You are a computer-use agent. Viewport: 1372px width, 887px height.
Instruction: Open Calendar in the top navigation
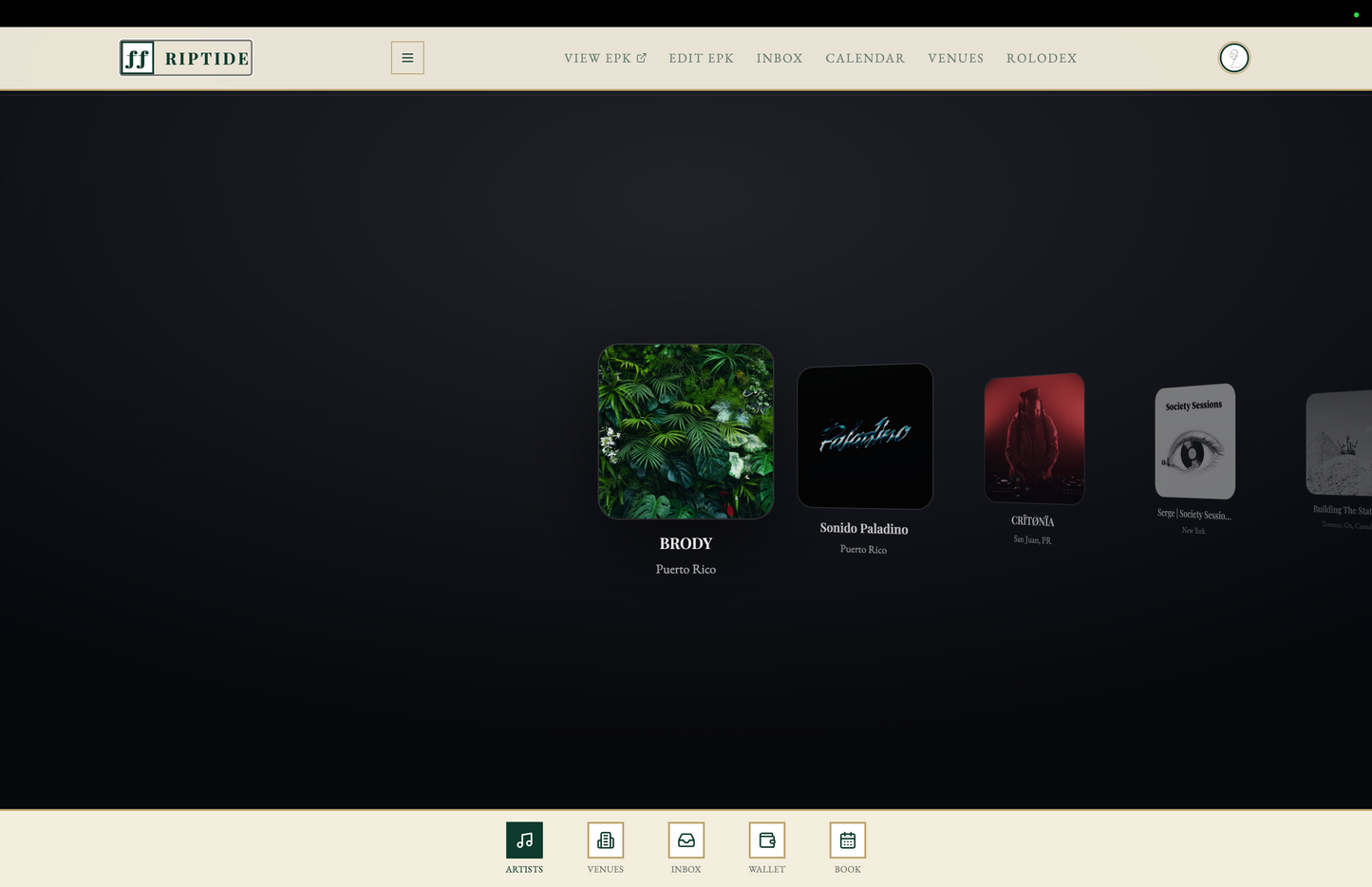click(x=865, y=58)
